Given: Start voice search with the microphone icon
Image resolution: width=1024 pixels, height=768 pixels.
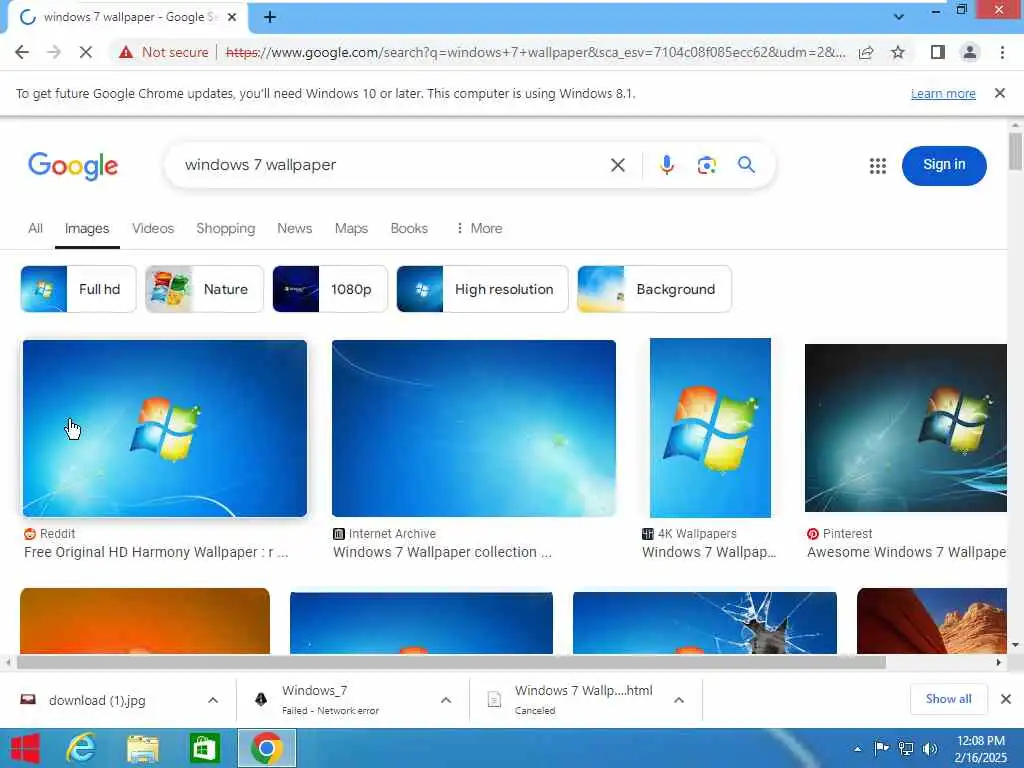Looking at the screenshot, I should click(x=666, y=165).
